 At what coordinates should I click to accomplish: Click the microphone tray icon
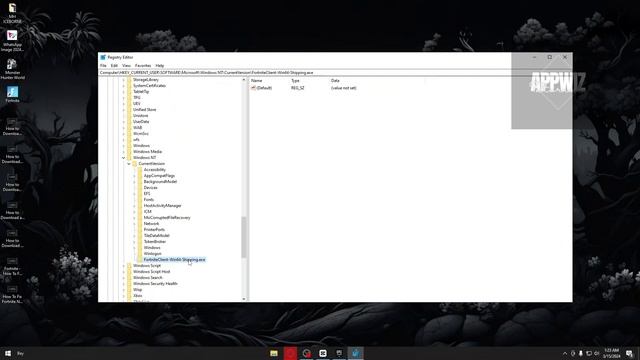click(x=581, y=353)
